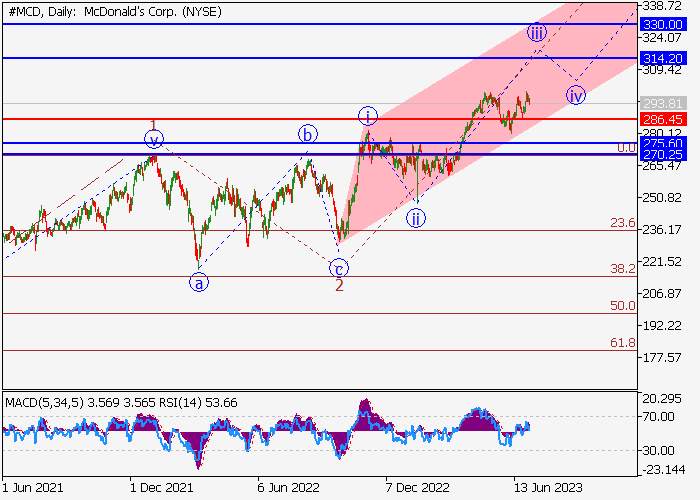The image size is (700, 500).
Task: Click the 338.72 price axis value
Action: point(662,6)
